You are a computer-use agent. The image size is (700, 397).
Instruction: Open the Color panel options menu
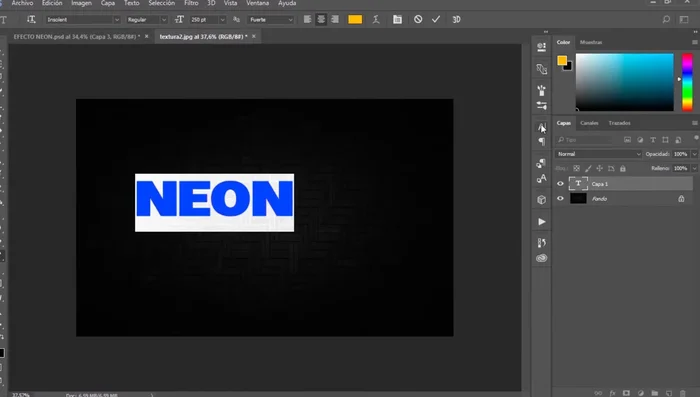coord(695,42)
